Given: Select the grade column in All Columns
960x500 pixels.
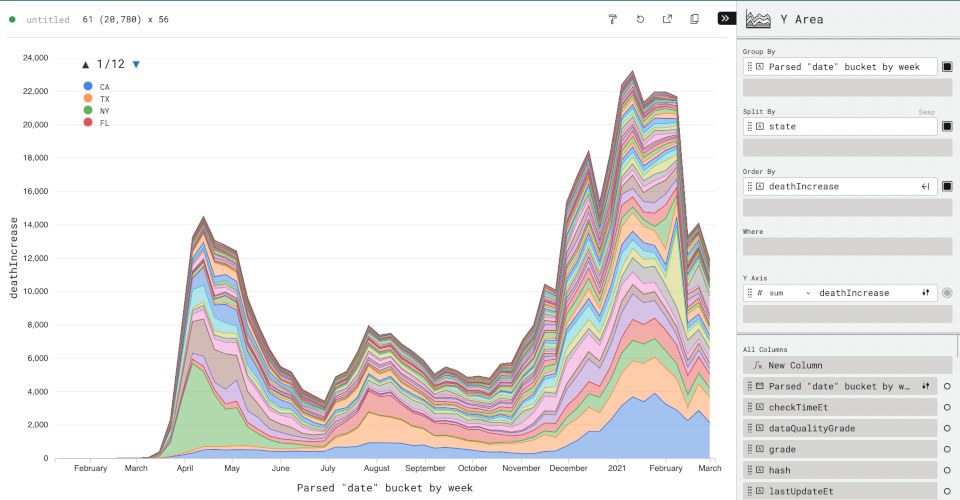Looking at the screenshot, I should tap(840, 449).
